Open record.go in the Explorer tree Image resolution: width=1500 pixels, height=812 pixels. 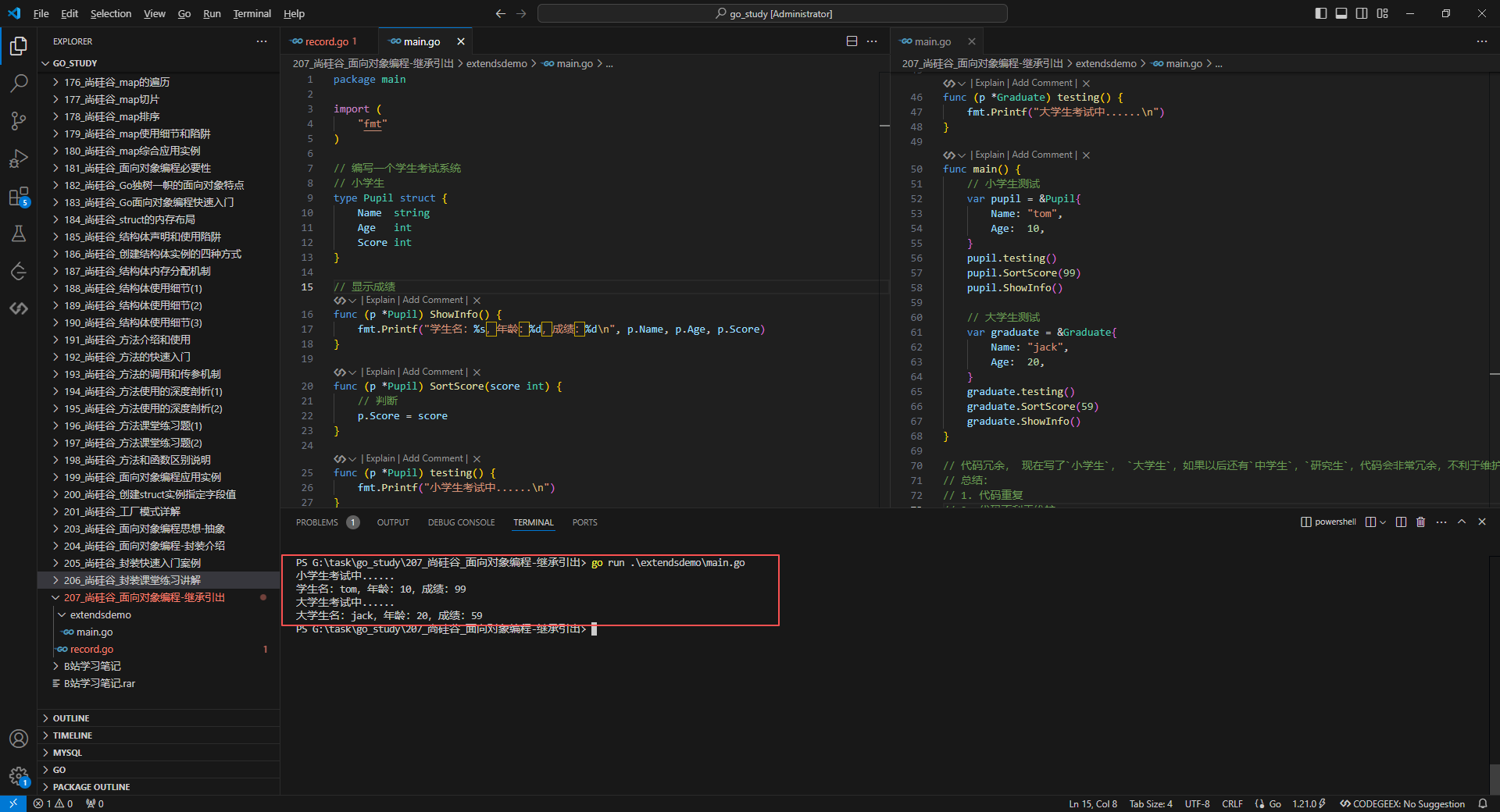pos(160,649)
